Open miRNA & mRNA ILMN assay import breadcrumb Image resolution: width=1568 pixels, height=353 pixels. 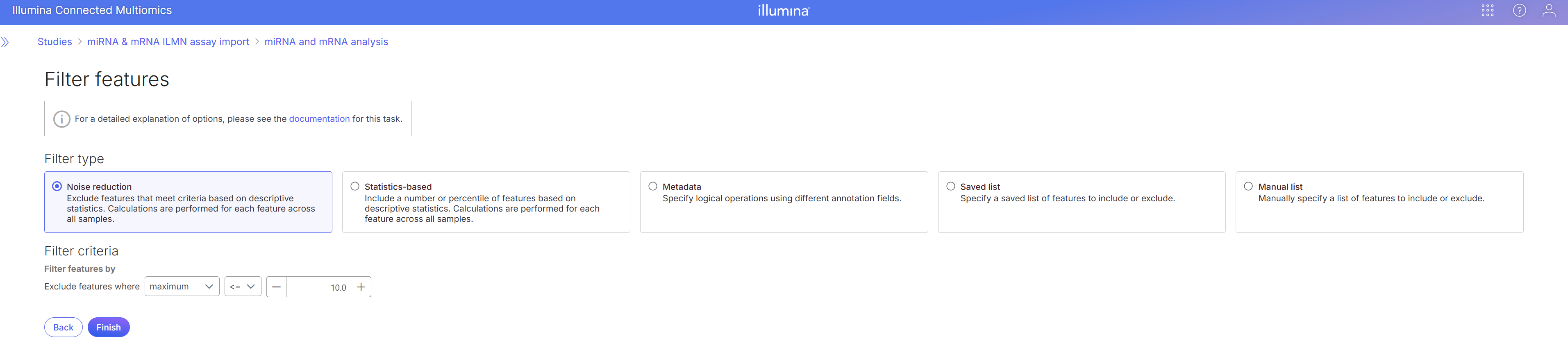(168, 42)
